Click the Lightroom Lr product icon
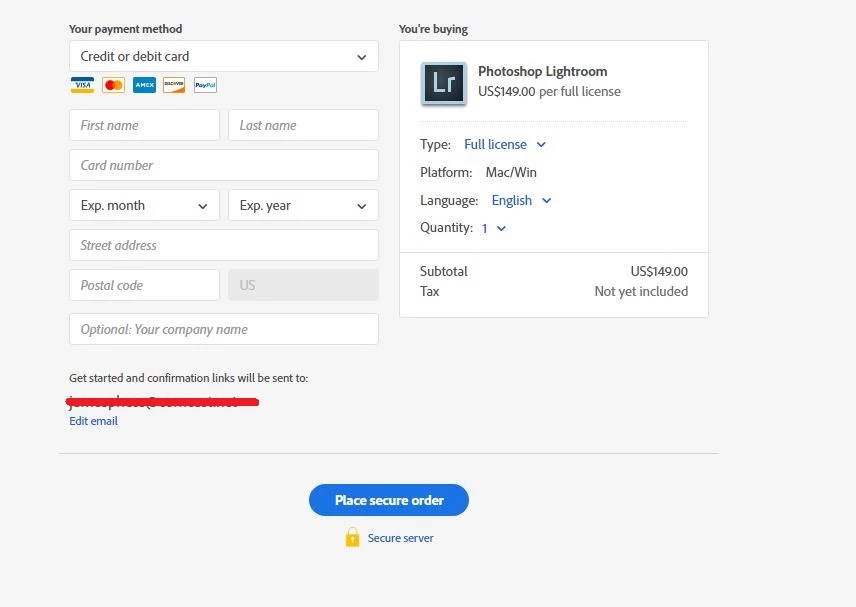856x607 pixels. pos(444,84)
